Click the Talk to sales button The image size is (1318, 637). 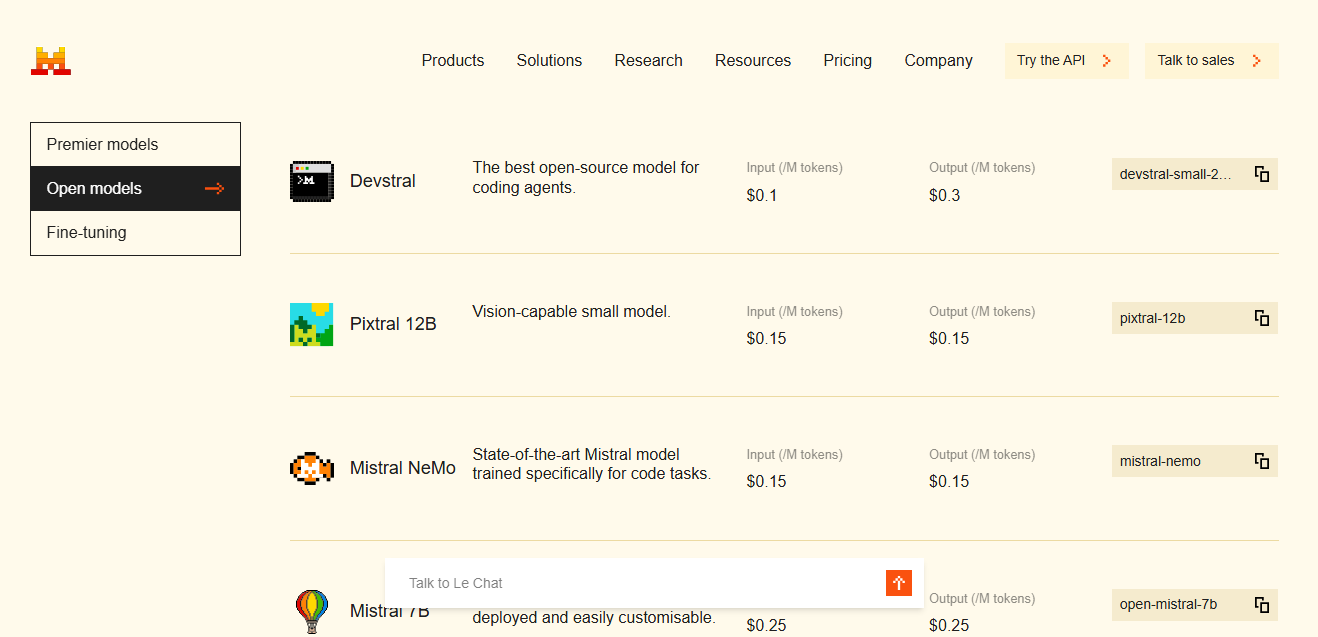pos(1211,60)
